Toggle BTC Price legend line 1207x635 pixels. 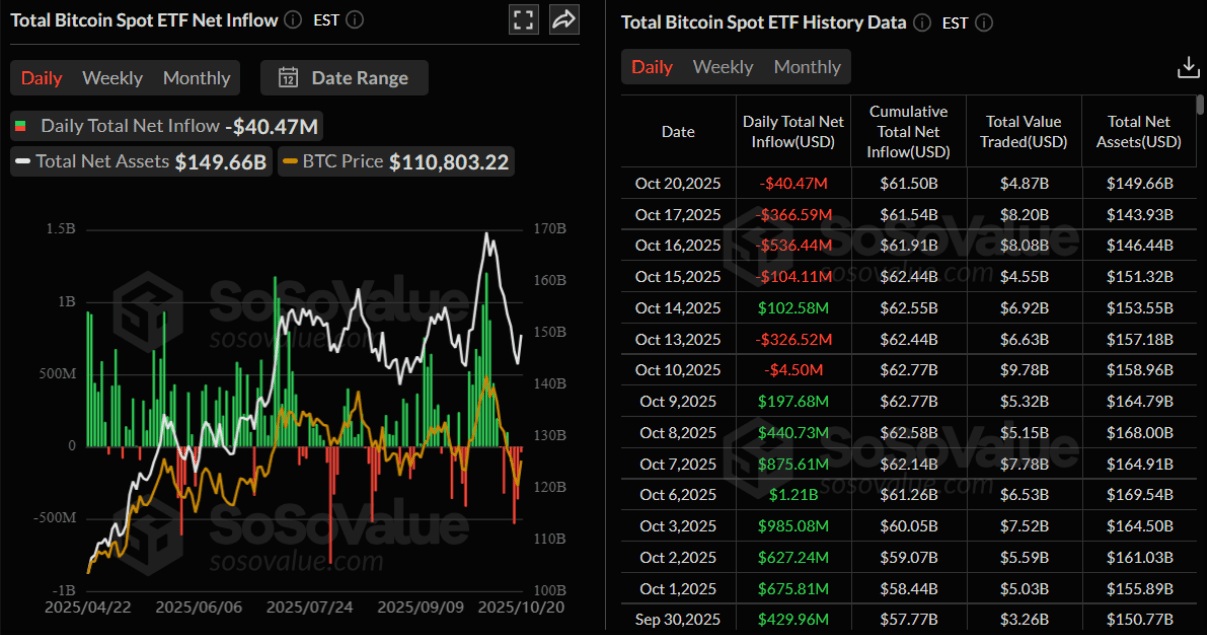331,161
